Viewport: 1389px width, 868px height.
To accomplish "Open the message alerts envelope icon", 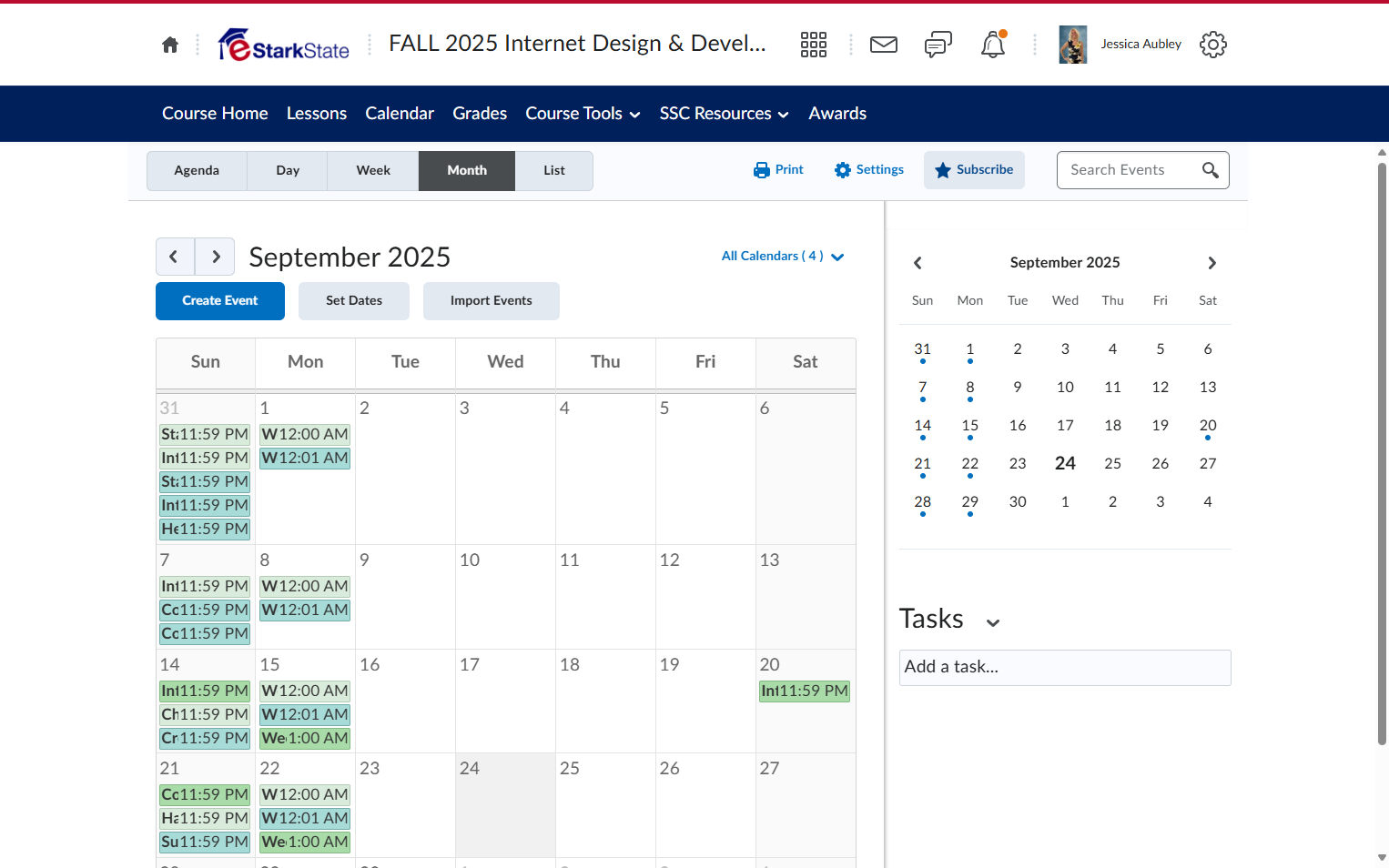I will pyautogui.click(x=884, y=45).
